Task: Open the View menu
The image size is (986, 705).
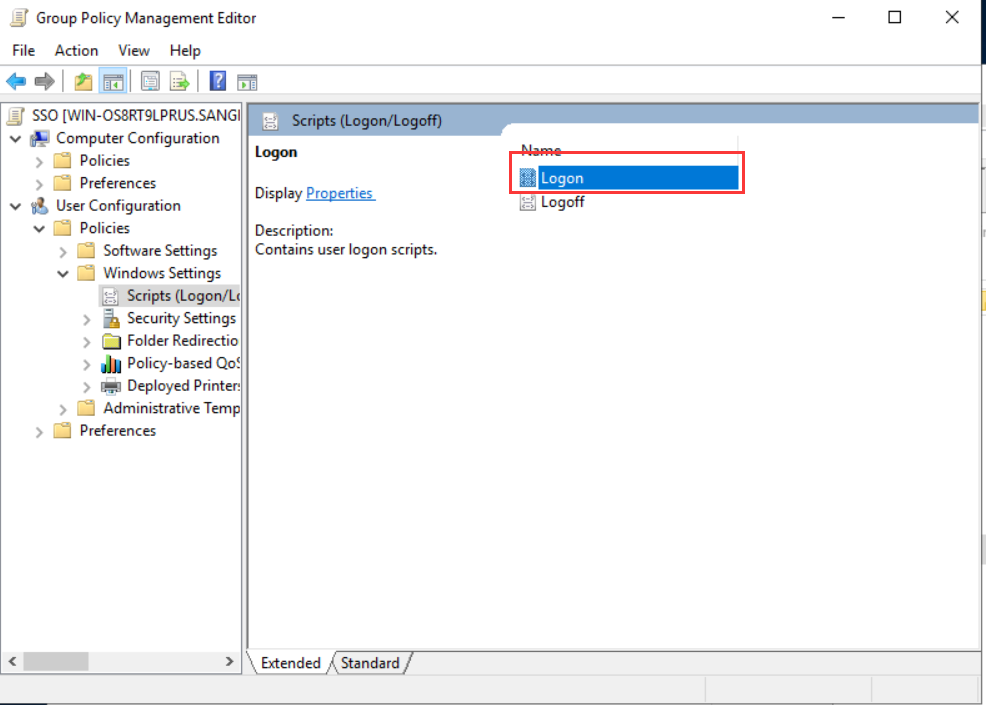Action: click(133, 50)
